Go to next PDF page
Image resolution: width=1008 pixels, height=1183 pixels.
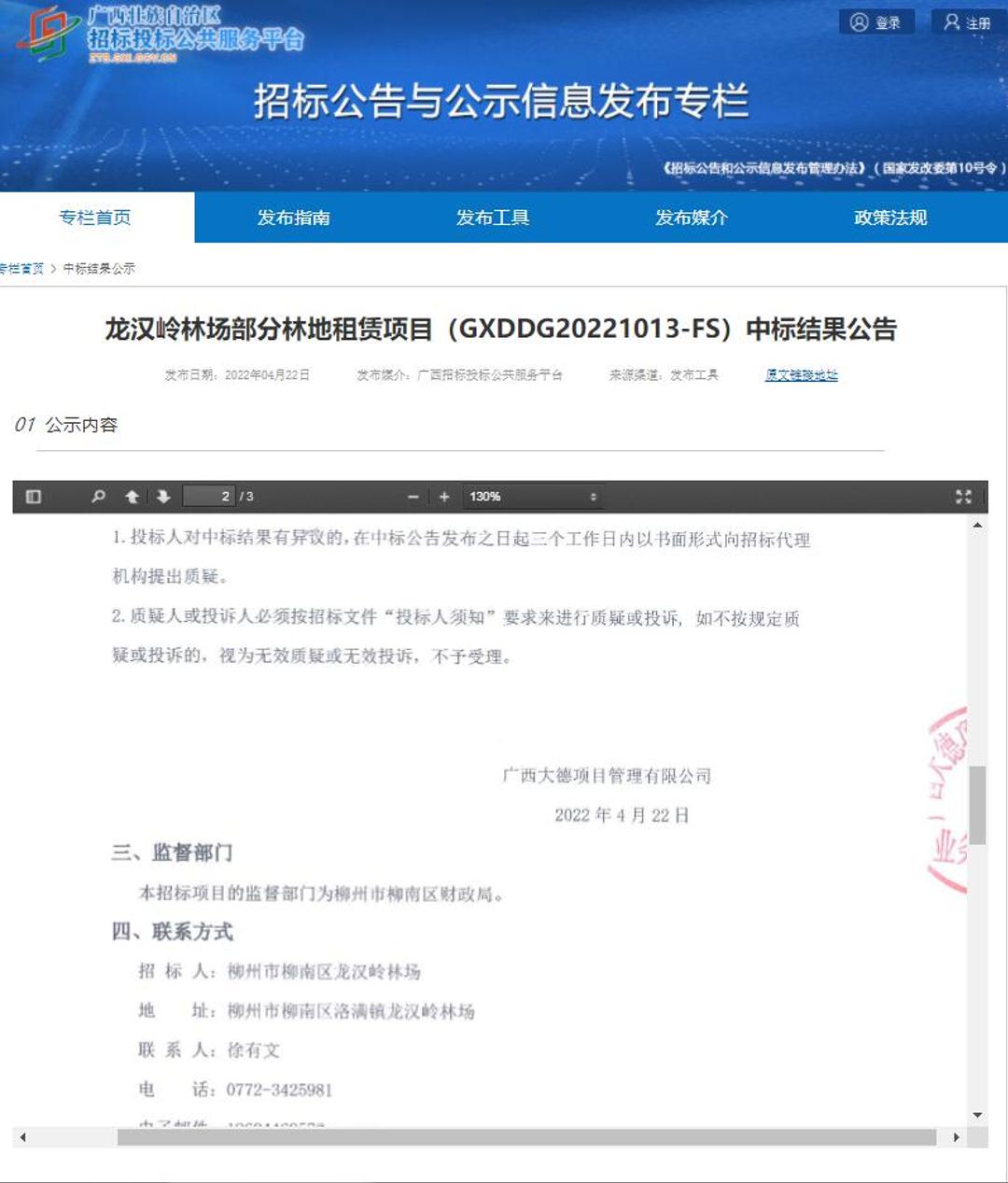[x=163, y=497]
